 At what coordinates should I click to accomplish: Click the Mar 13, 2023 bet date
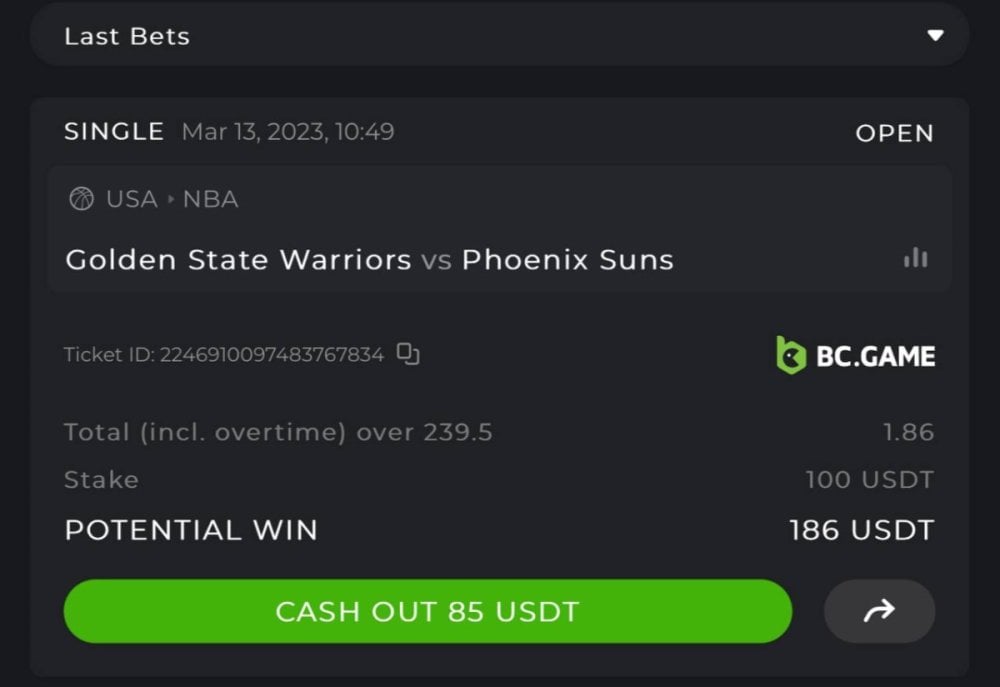click(288, 132)
